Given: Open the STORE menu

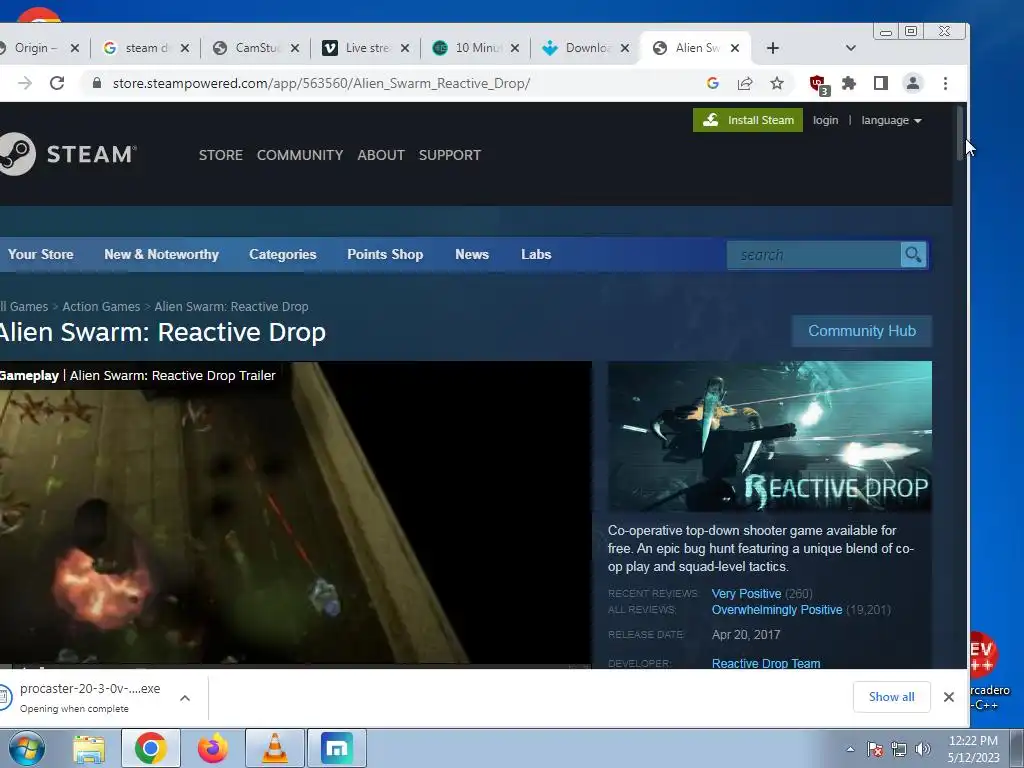Looking at the screenshot, I should [221, 155].
